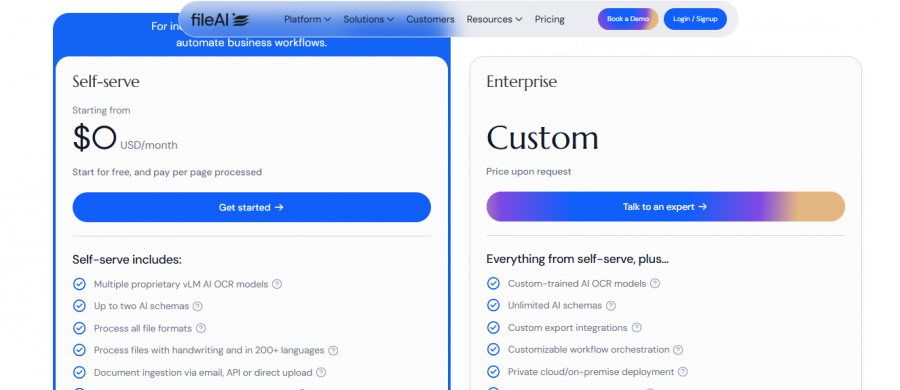Image resolution: width=900 pixels, height=390 pixels.
Task: Click the Price upon request text
Action: [x=529, y=172]
